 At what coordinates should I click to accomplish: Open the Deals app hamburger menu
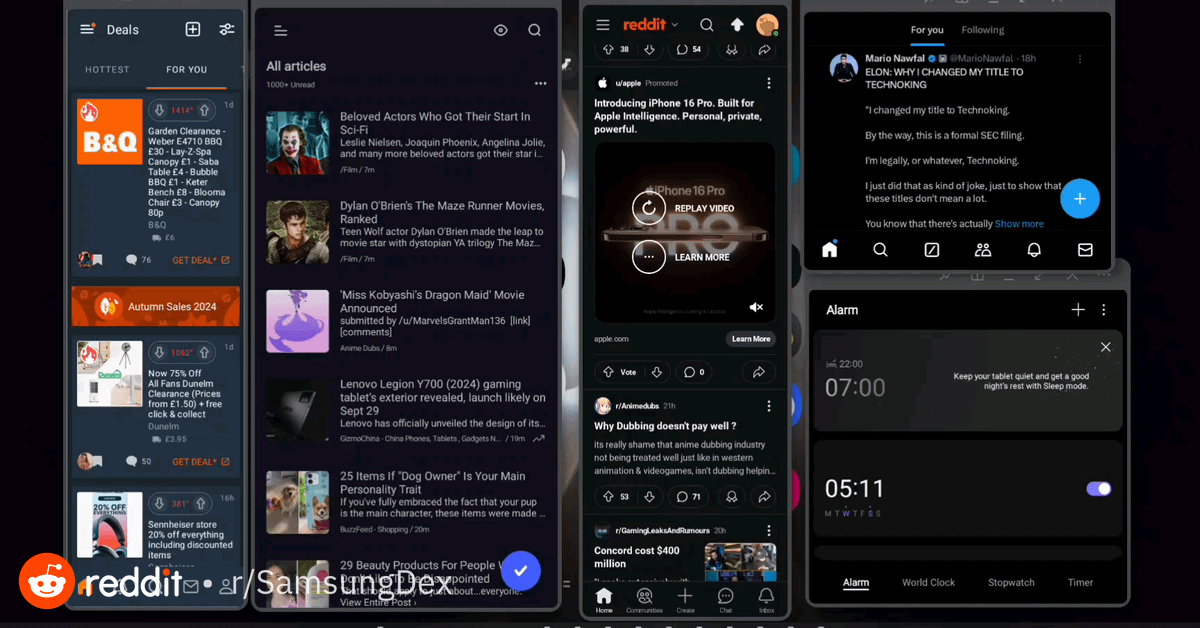pyautogui.click(x=88, y=29)
